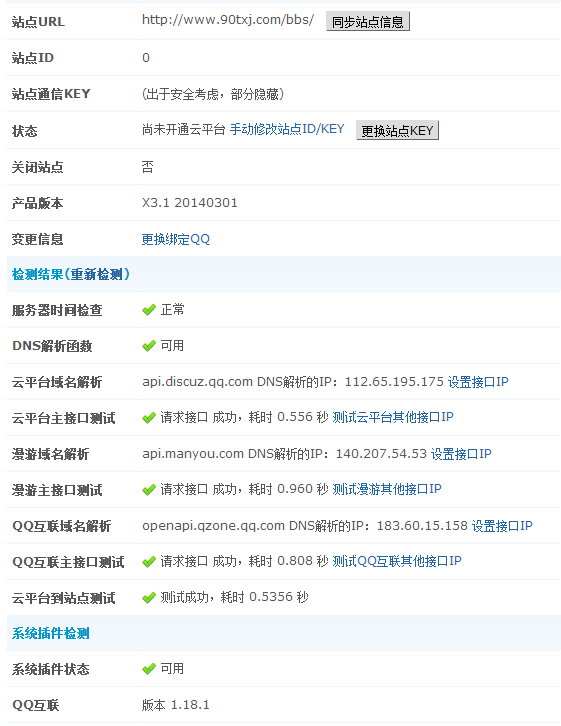Click the site URL http://www.90txj.com/bbs/ text
The image size is (561, 726).
228,20
